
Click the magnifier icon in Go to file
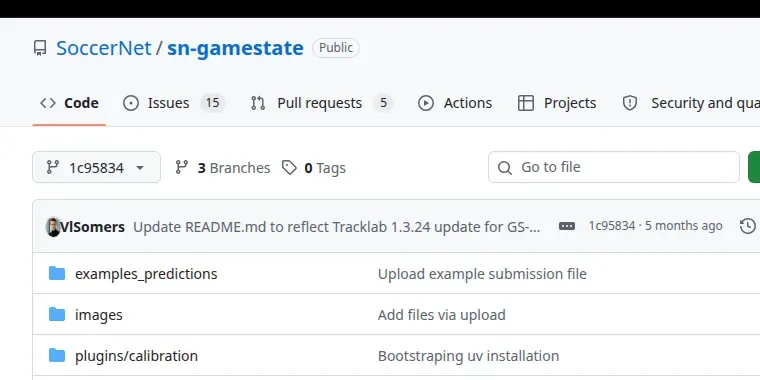click(505, 168)
